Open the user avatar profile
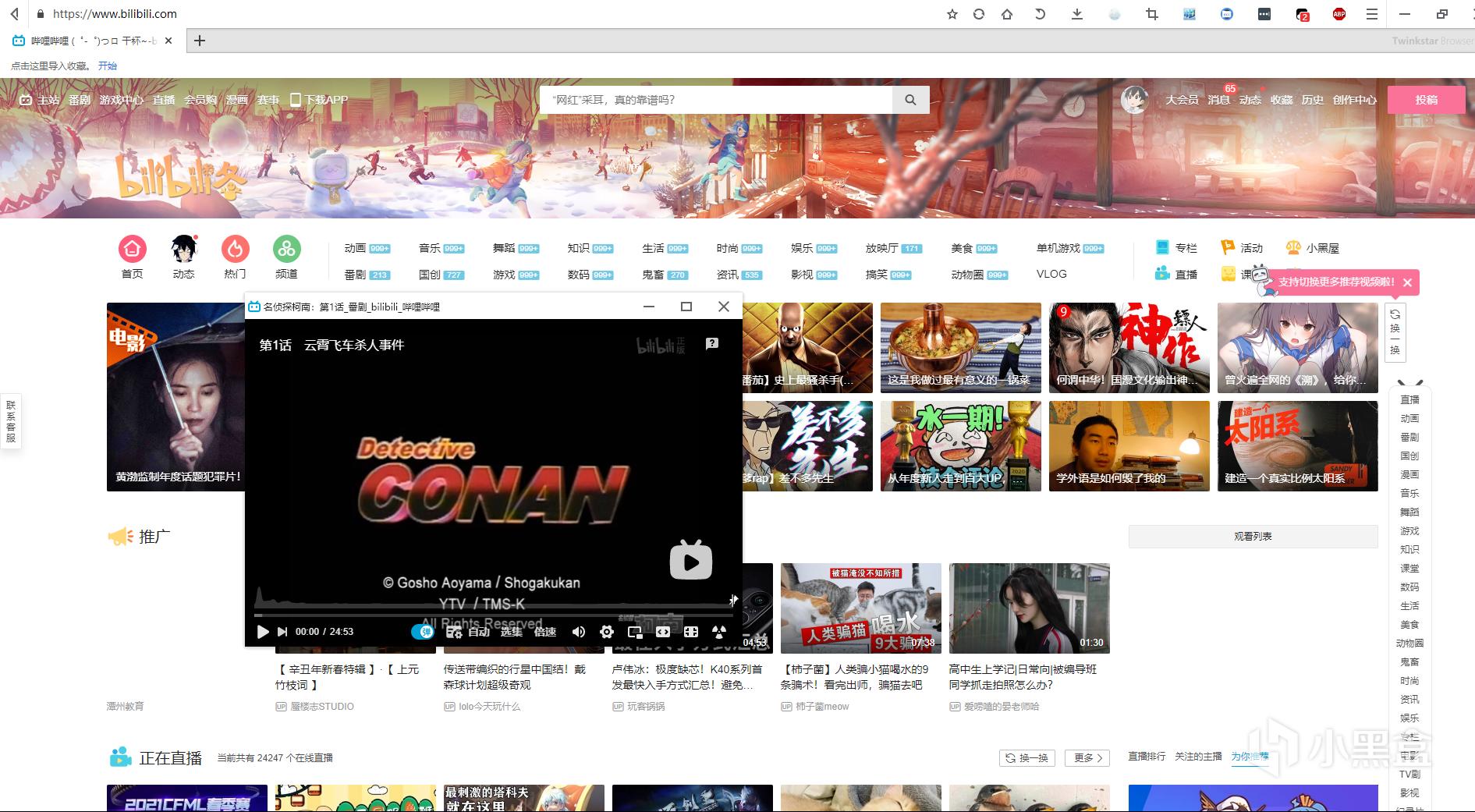The width and height of the screenshot is (1475, 812). [x=1134, y=100]
